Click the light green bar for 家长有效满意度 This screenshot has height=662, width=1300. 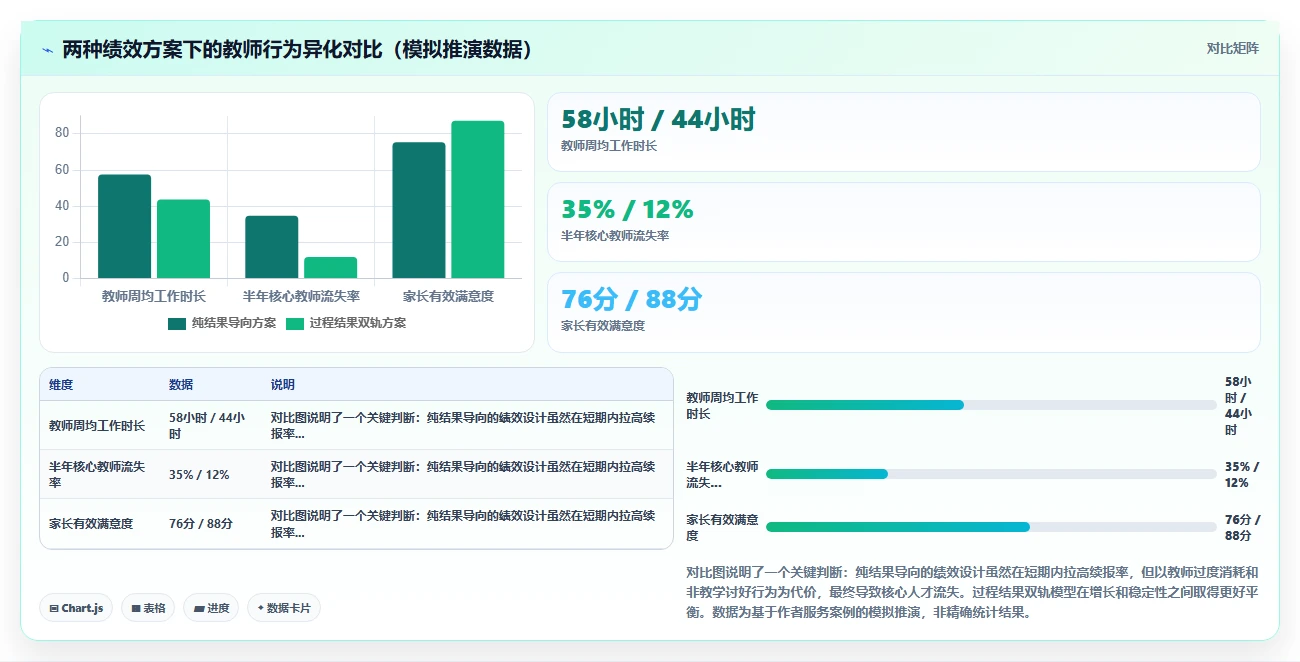tap(477, 199)
